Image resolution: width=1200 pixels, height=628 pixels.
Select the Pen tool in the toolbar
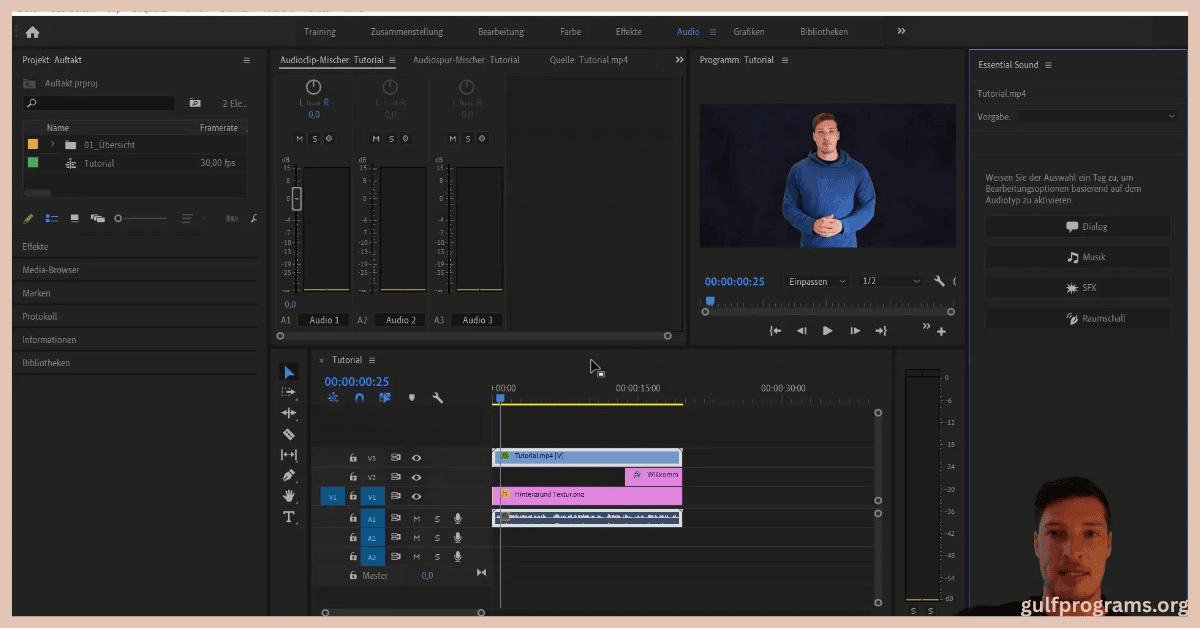[289, 475]
